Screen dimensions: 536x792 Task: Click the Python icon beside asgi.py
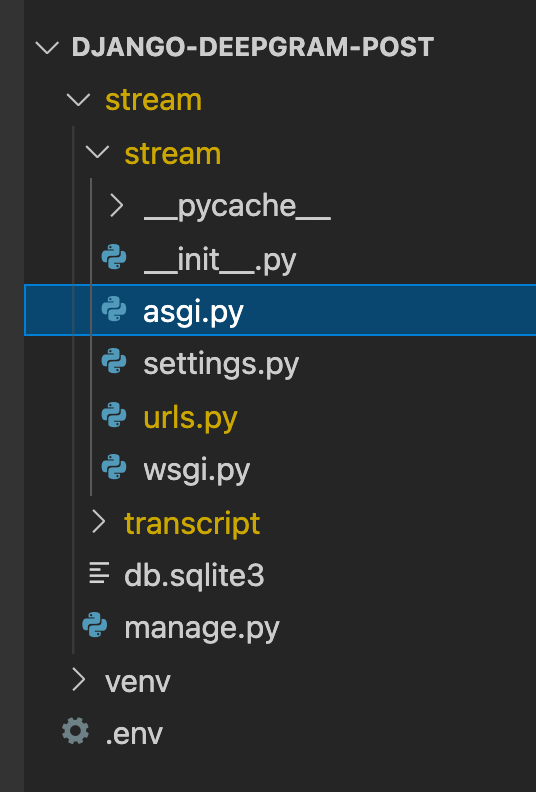114,309
